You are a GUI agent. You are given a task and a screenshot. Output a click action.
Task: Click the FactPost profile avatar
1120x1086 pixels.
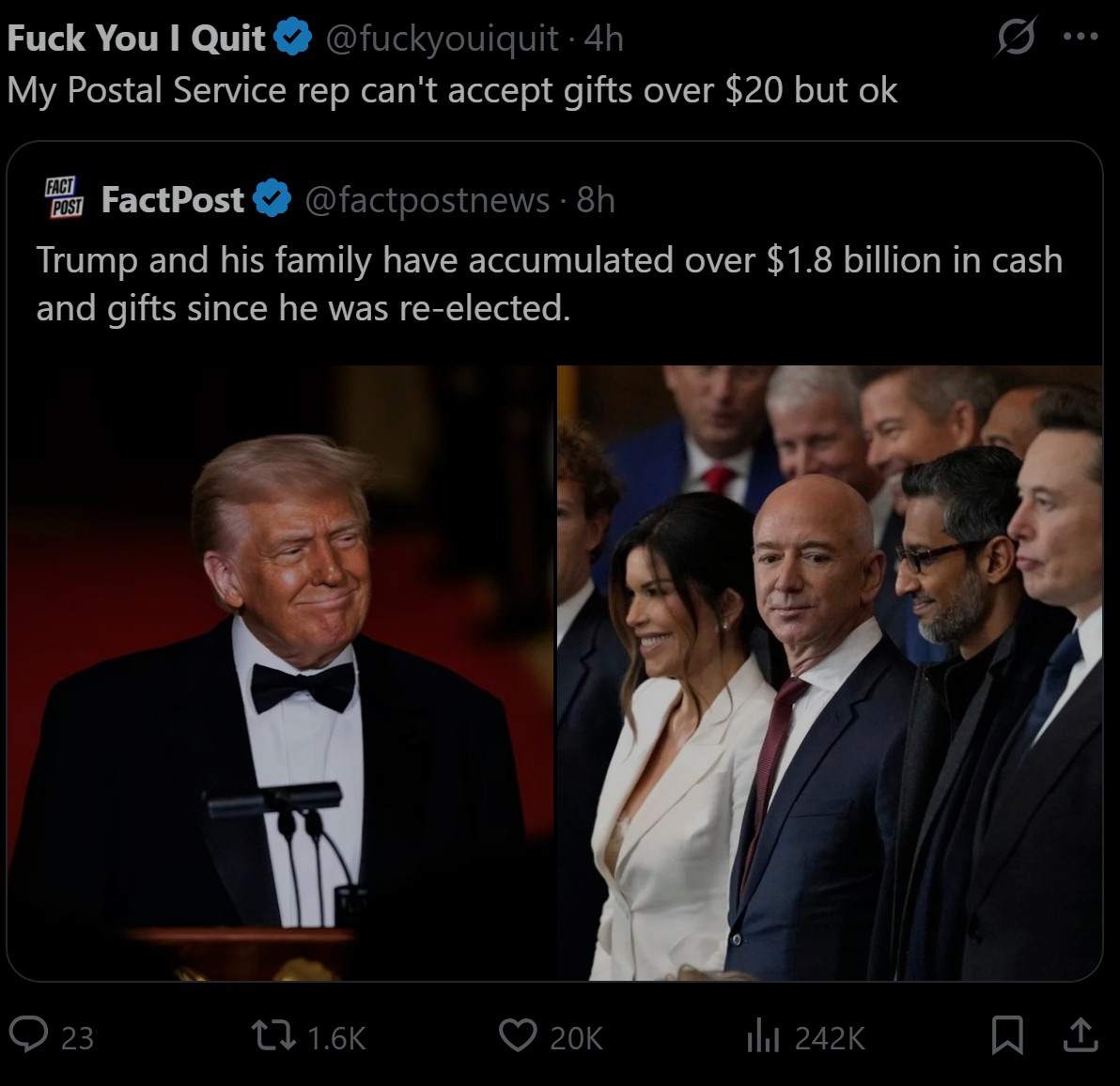[64, 198]
